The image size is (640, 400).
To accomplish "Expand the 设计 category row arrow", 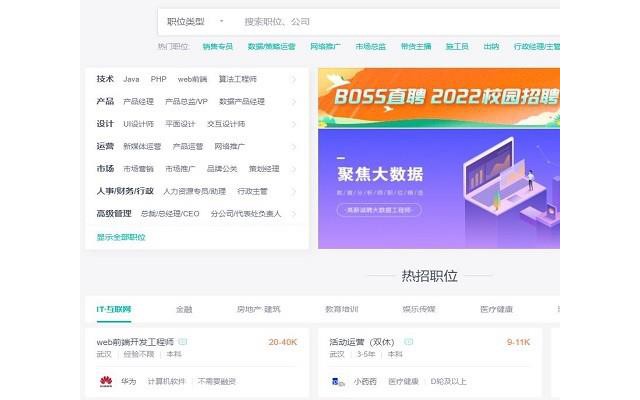I will 293,124.
